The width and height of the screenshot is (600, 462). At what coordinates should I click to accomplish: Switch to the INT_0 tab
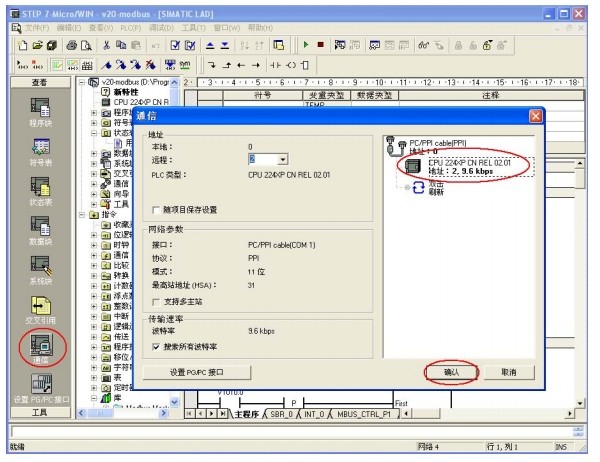click(x=314, y=414)
